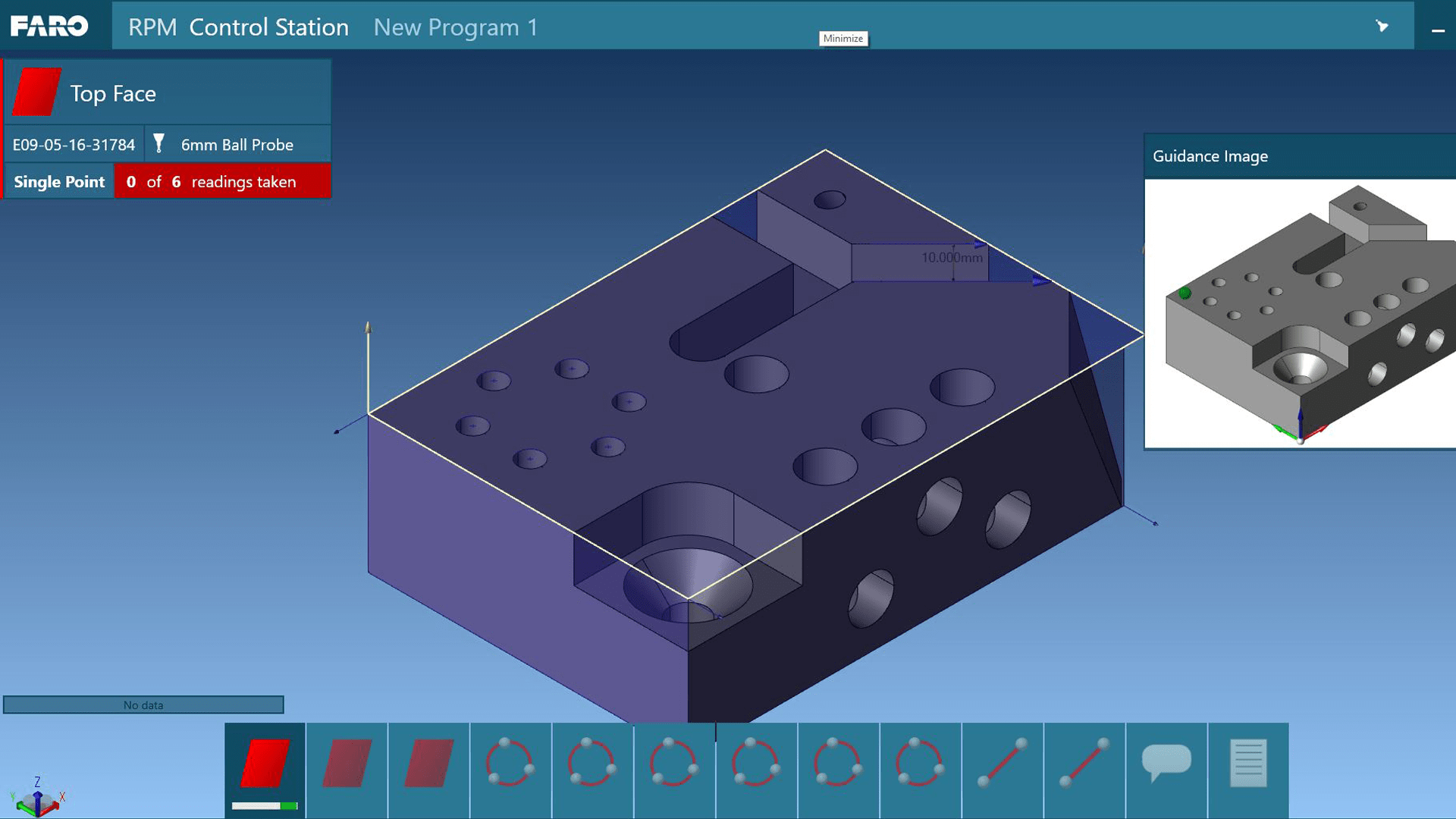Select the second plane measurement step

347,764
